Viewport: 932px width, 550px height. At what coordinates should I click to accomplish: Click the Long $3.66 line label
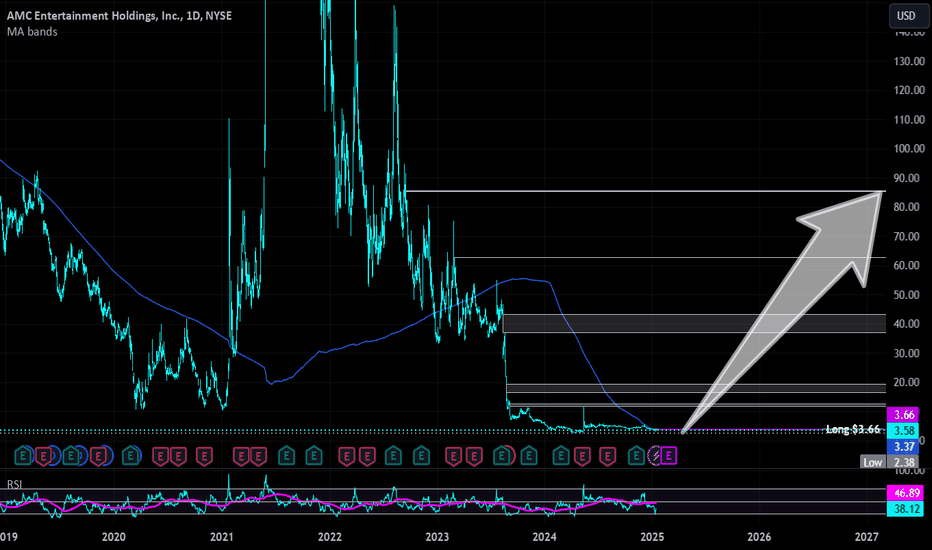[x=852, y=429]
